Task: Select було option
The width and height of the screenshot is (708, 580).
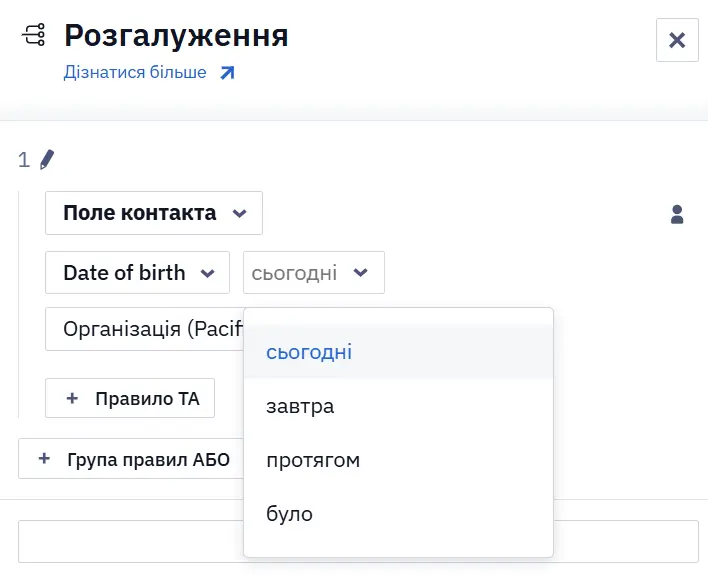Action: [x=398, y=514]
